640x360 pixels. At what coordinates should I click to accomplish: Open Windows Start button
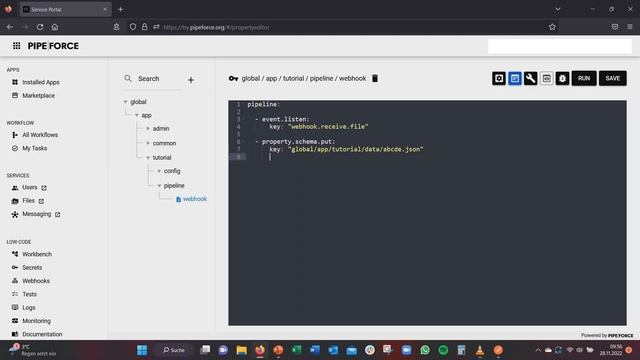(x=142, y=350)
